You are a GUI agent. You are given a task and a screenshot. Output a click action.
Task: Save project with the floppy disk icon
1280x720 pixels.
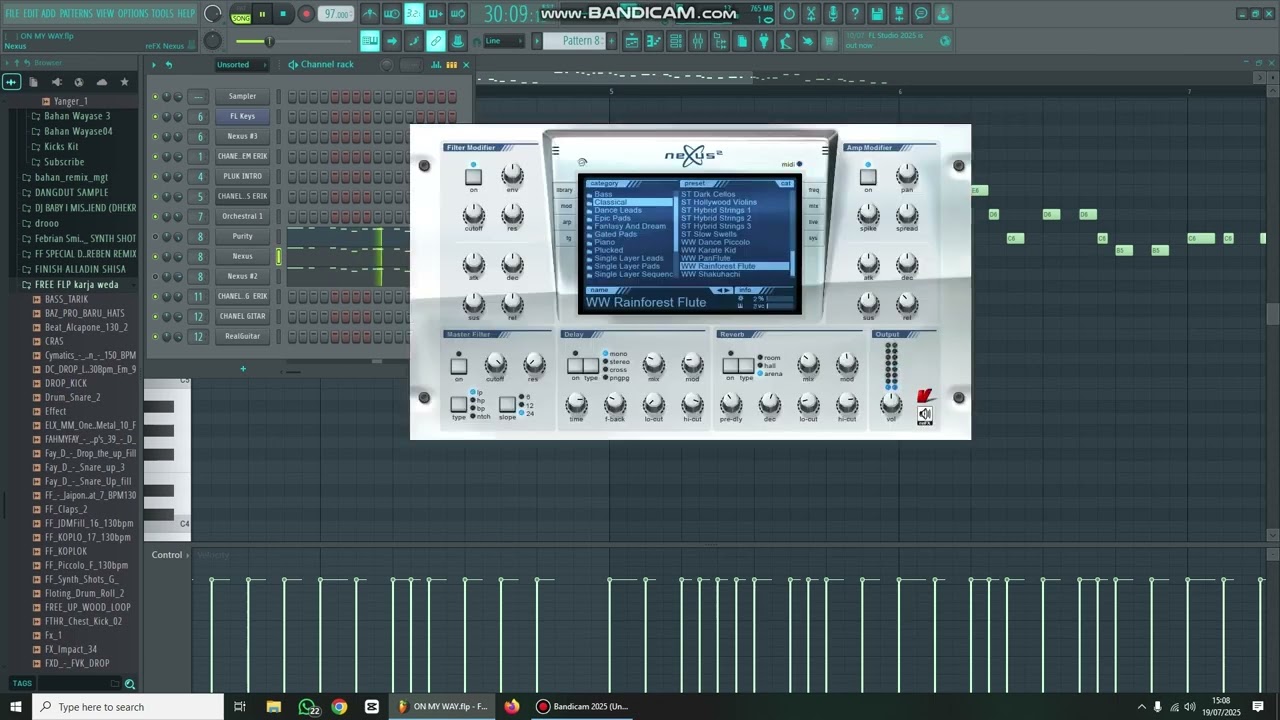click(x=877, y=14)
